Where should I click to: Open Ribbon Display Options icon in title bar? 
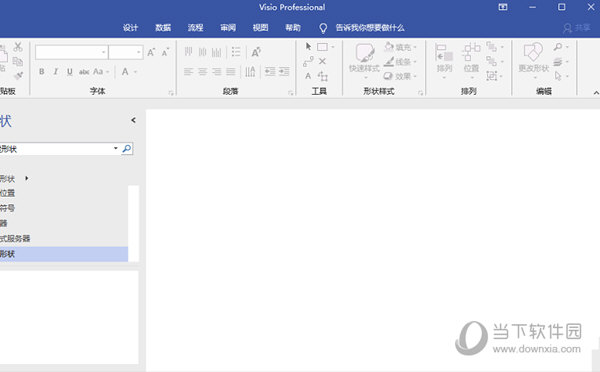click(x=503, y=7)
